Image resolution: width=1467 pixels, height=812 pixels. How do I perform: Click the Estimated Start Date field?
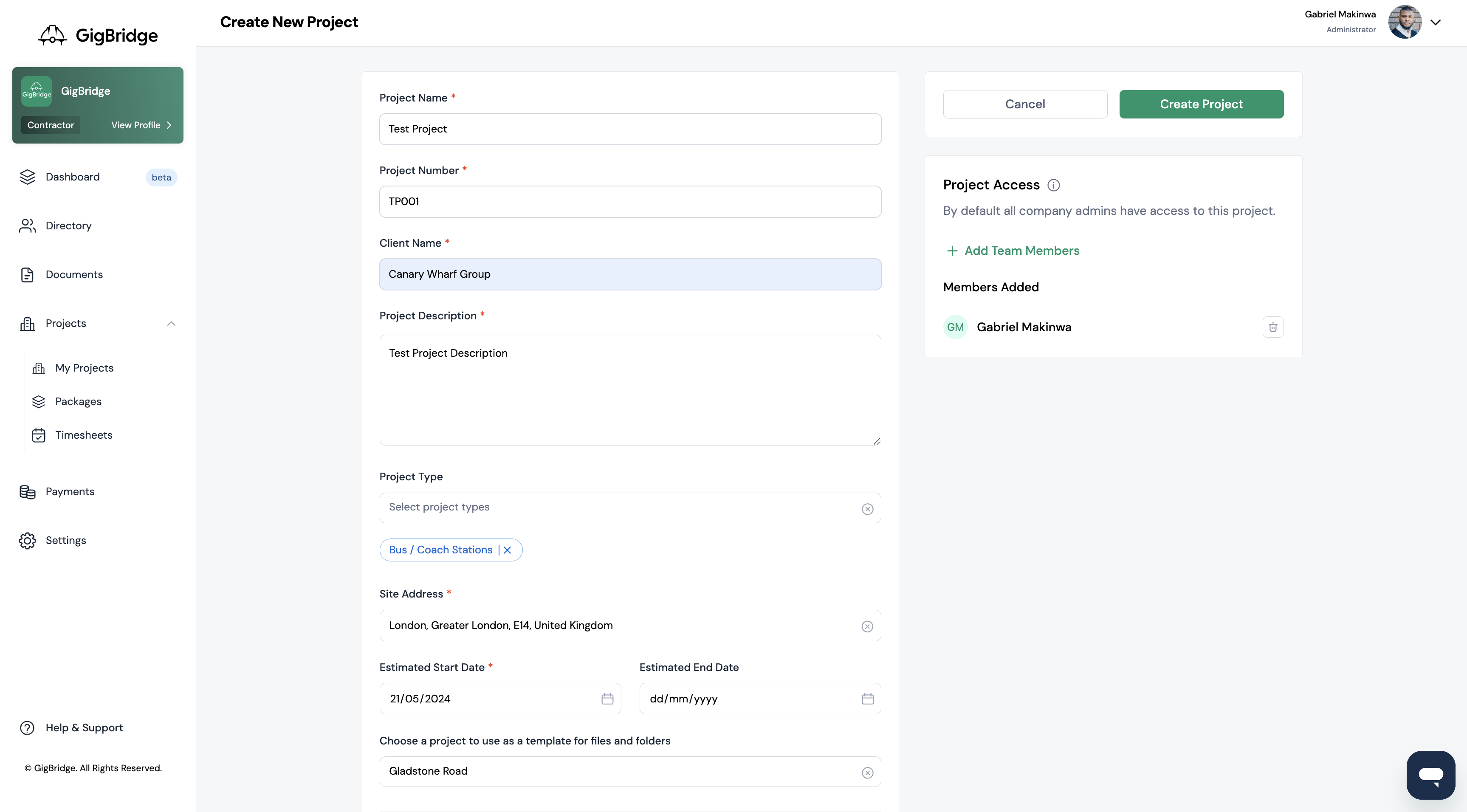pos(500,699)
